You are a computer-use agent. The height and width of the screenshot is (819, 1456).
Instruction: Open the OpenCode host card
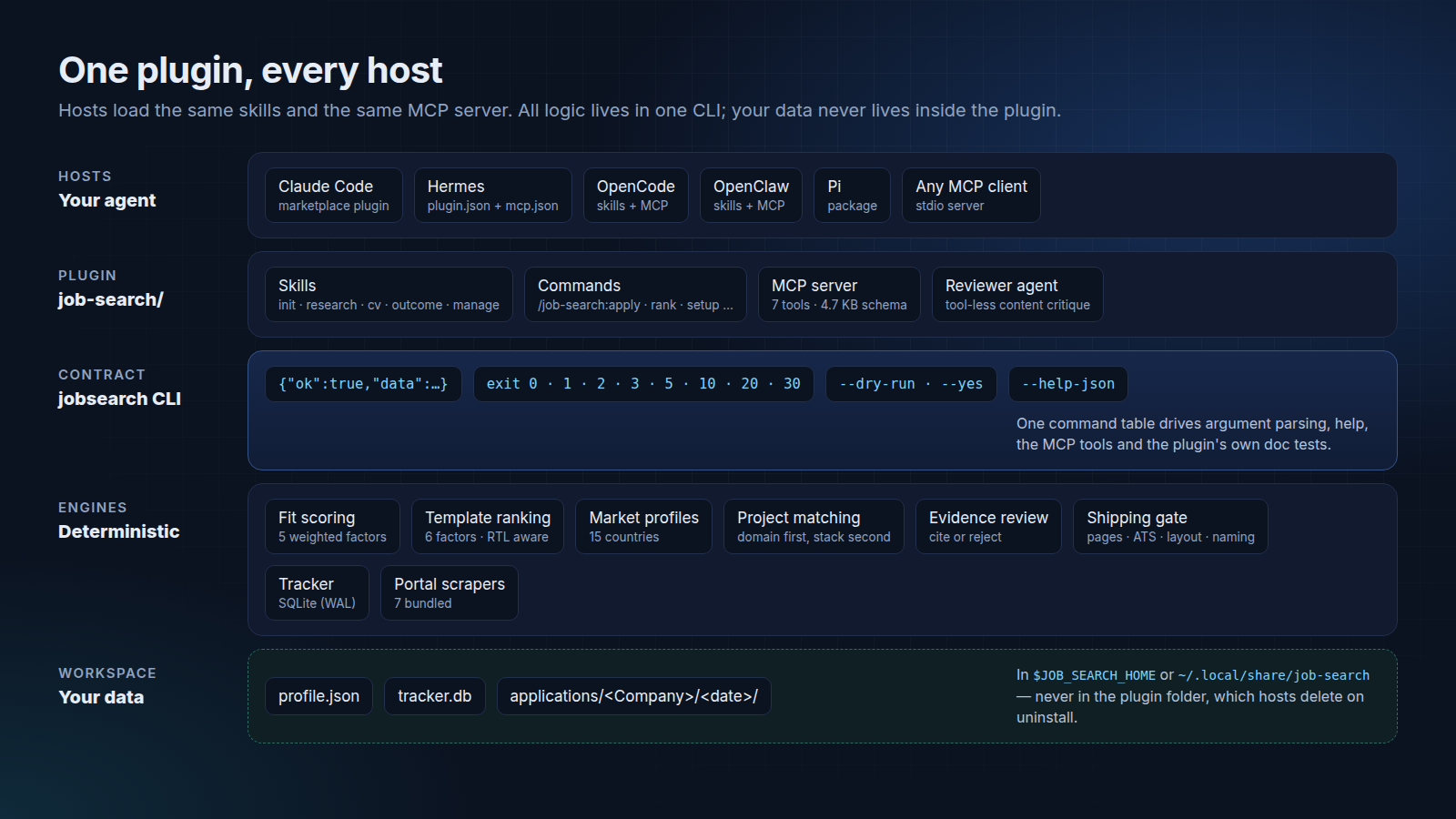click(x=636, y=195)
